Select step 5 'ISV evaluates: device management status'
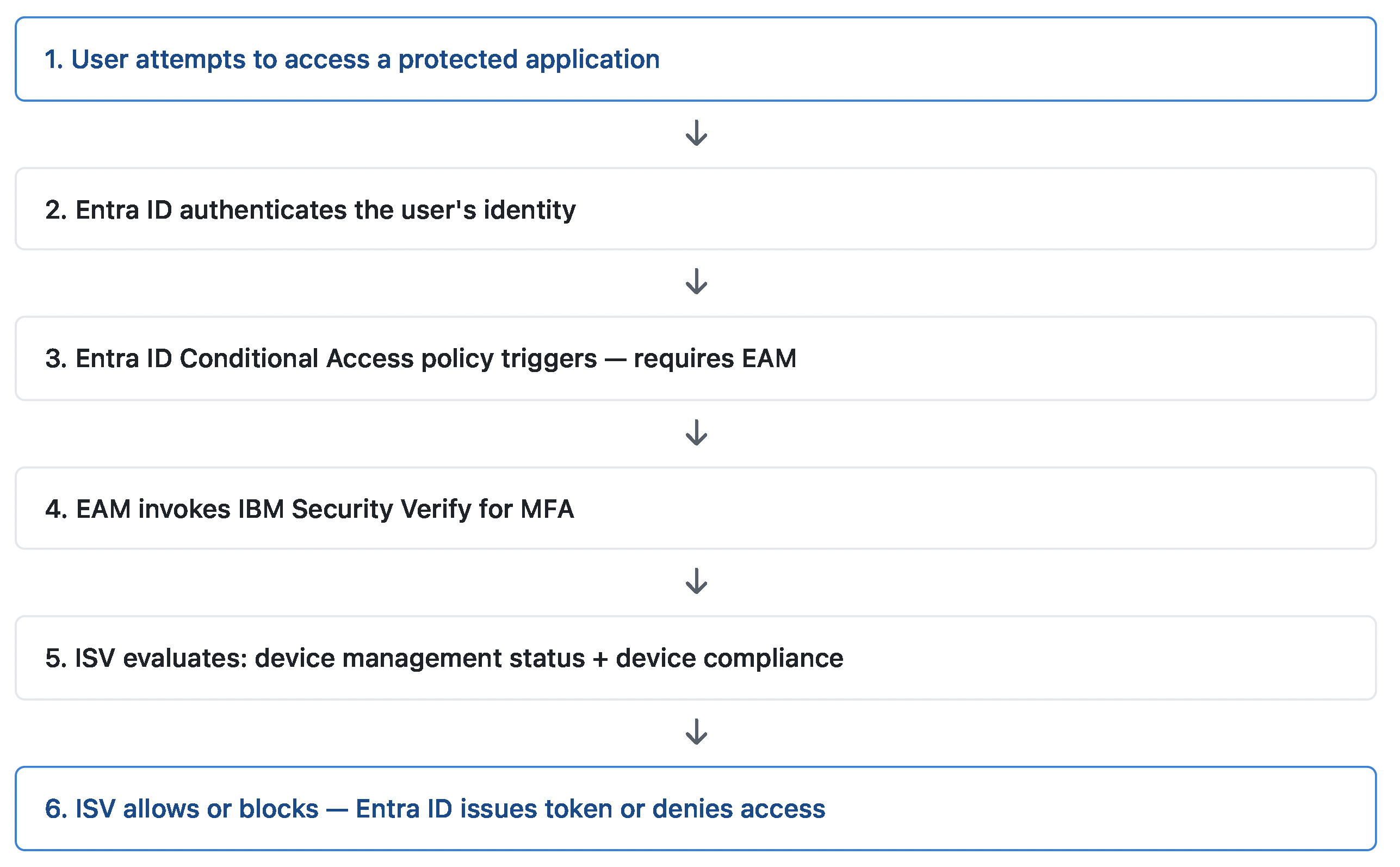The image size is (1400, 867). [x=696, y=658]
